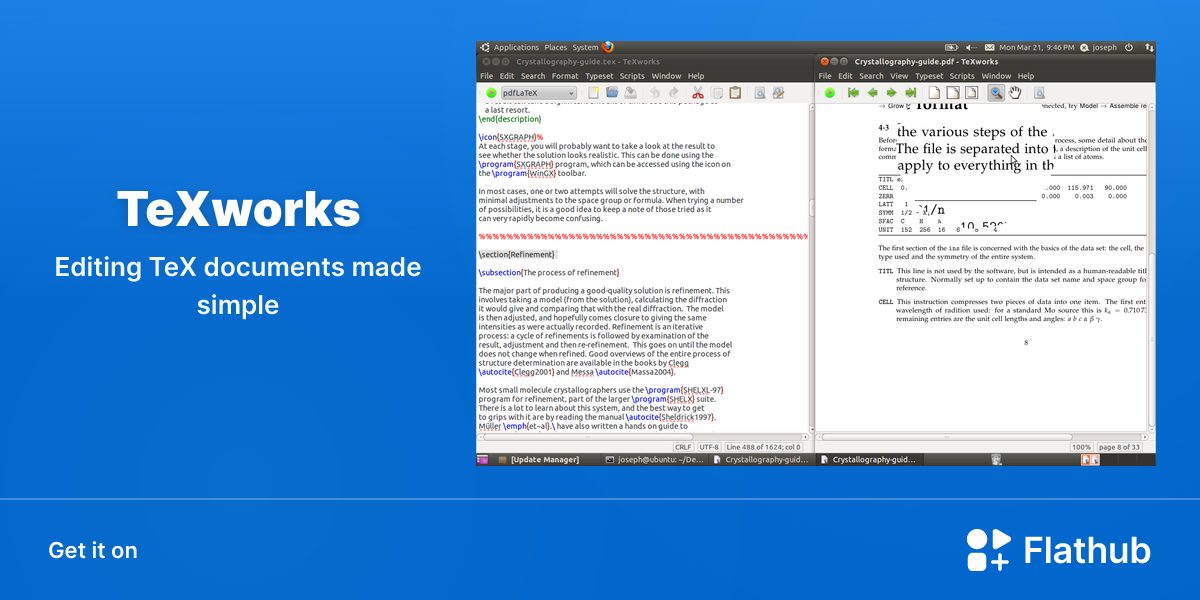
Task: Click the Paste clipboard icon
Action: point(735,93)
